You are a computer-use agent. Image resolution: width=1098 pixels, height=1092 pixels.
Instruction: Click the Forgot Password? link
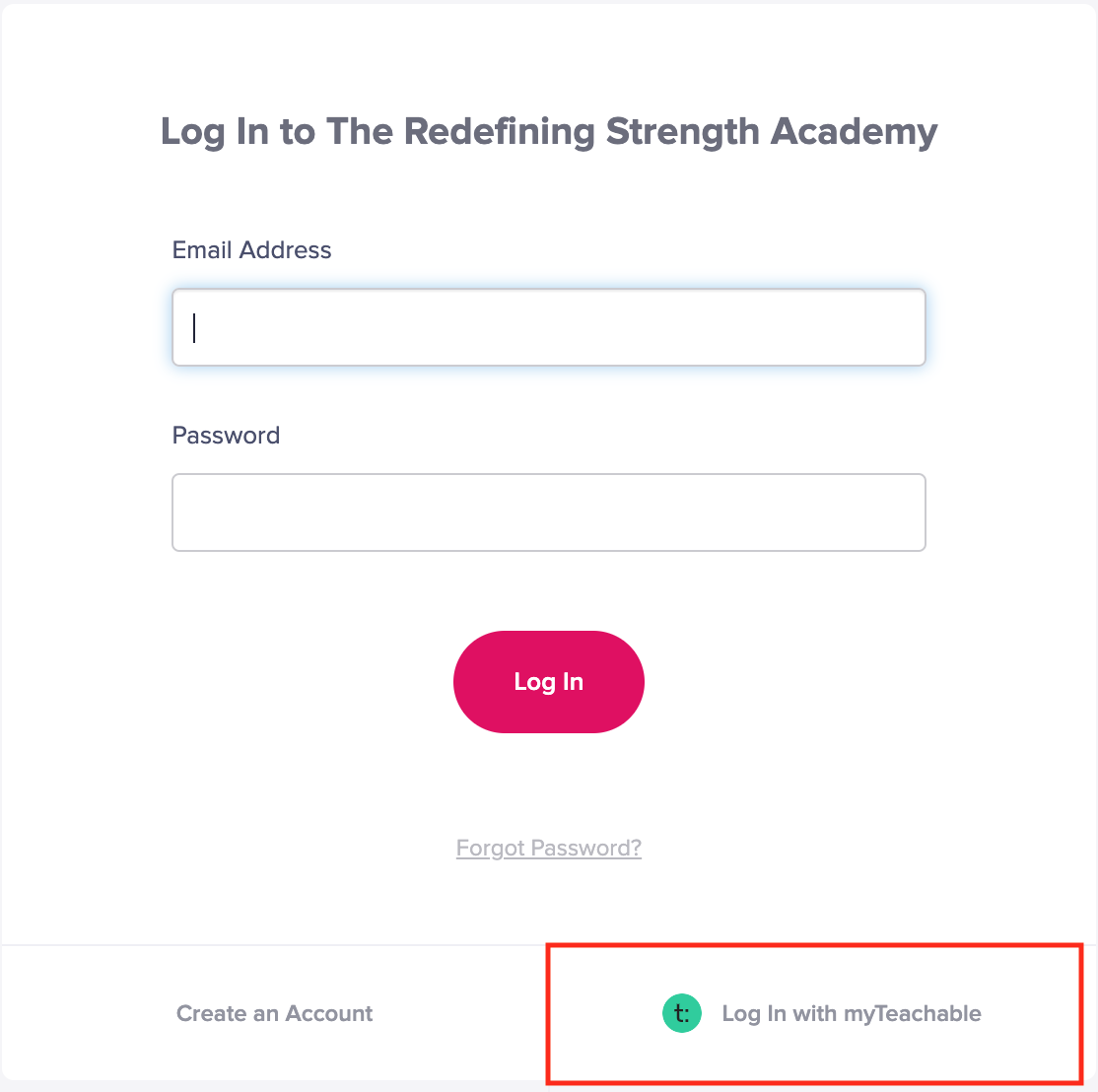tap(549, 848)
